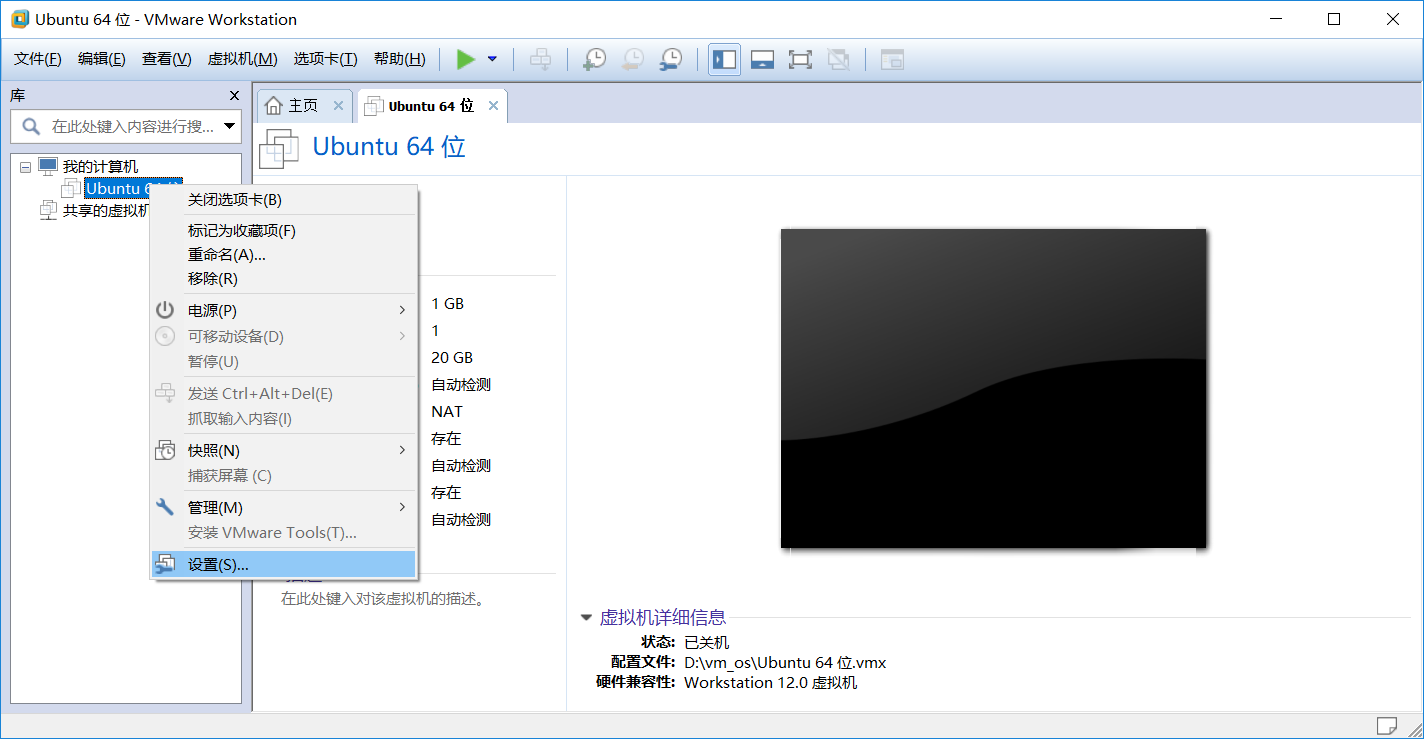The height and width of the screenshot is (739, 1424).
Task: Select the Ubuntu 64 位 tree item
Action: [115, 188]
